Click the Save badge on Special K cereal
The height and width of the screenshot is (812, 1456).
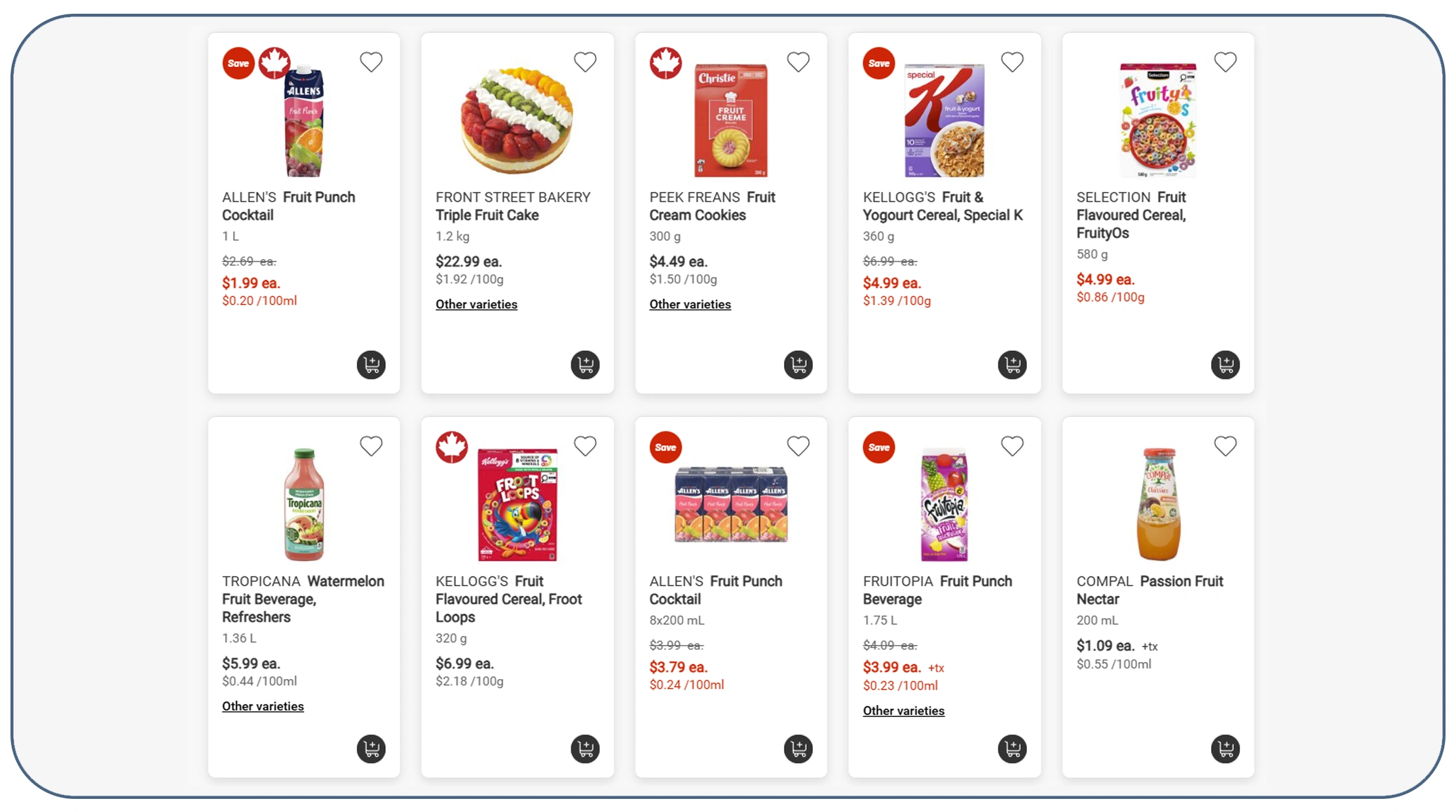(x=878, y=63)
